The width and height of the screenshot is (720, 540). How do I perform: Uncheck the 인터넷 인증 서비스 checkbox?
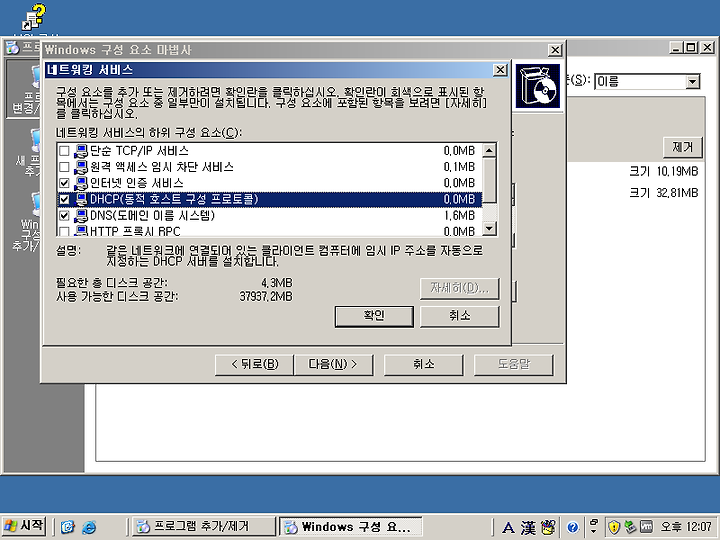pyautogui.click(x=64, y=183)
